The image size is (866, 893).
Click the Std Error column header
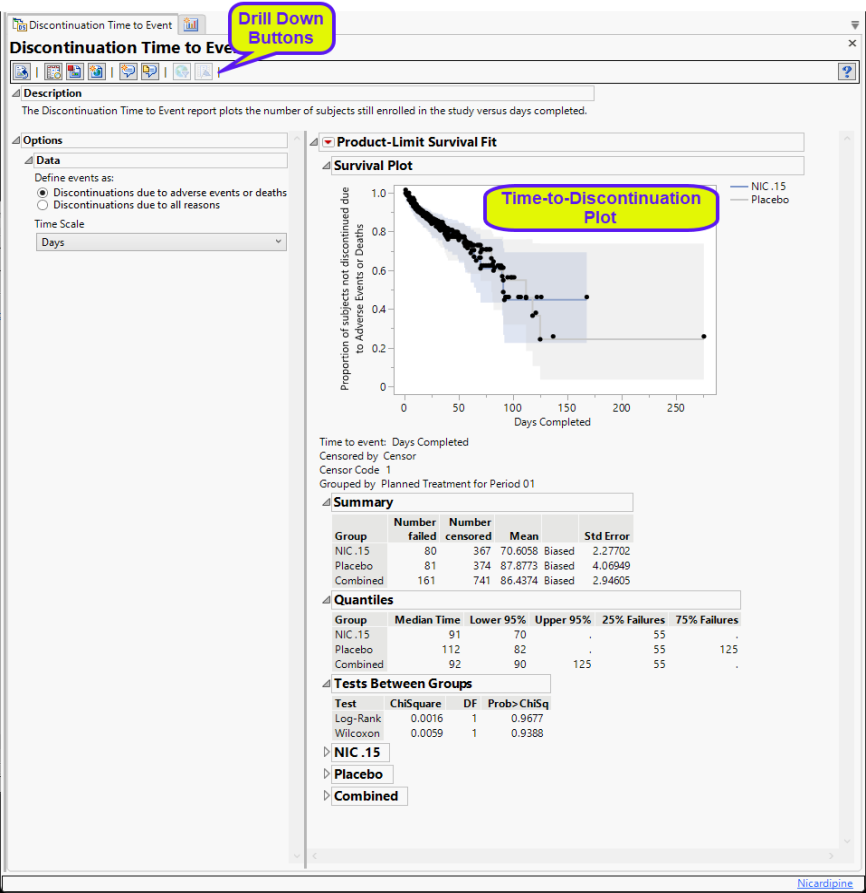(606, 536)
